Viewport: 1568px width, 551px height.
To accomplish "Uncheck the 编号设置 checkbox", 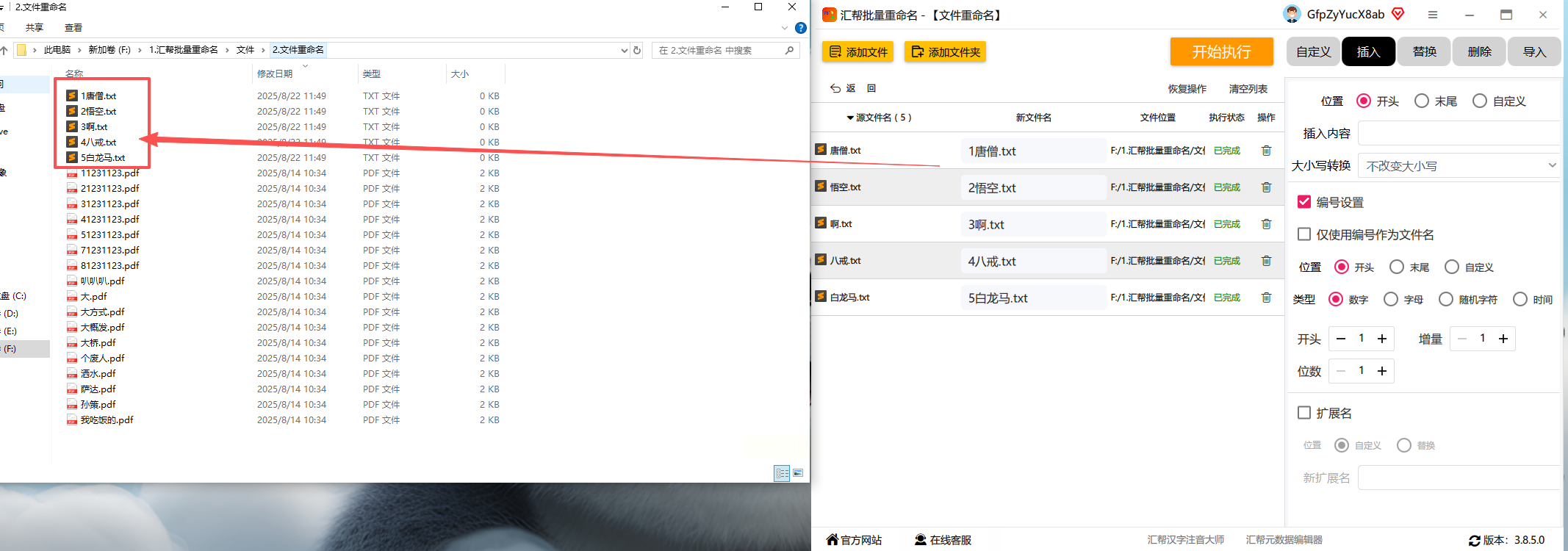I will coord(1304,202).
